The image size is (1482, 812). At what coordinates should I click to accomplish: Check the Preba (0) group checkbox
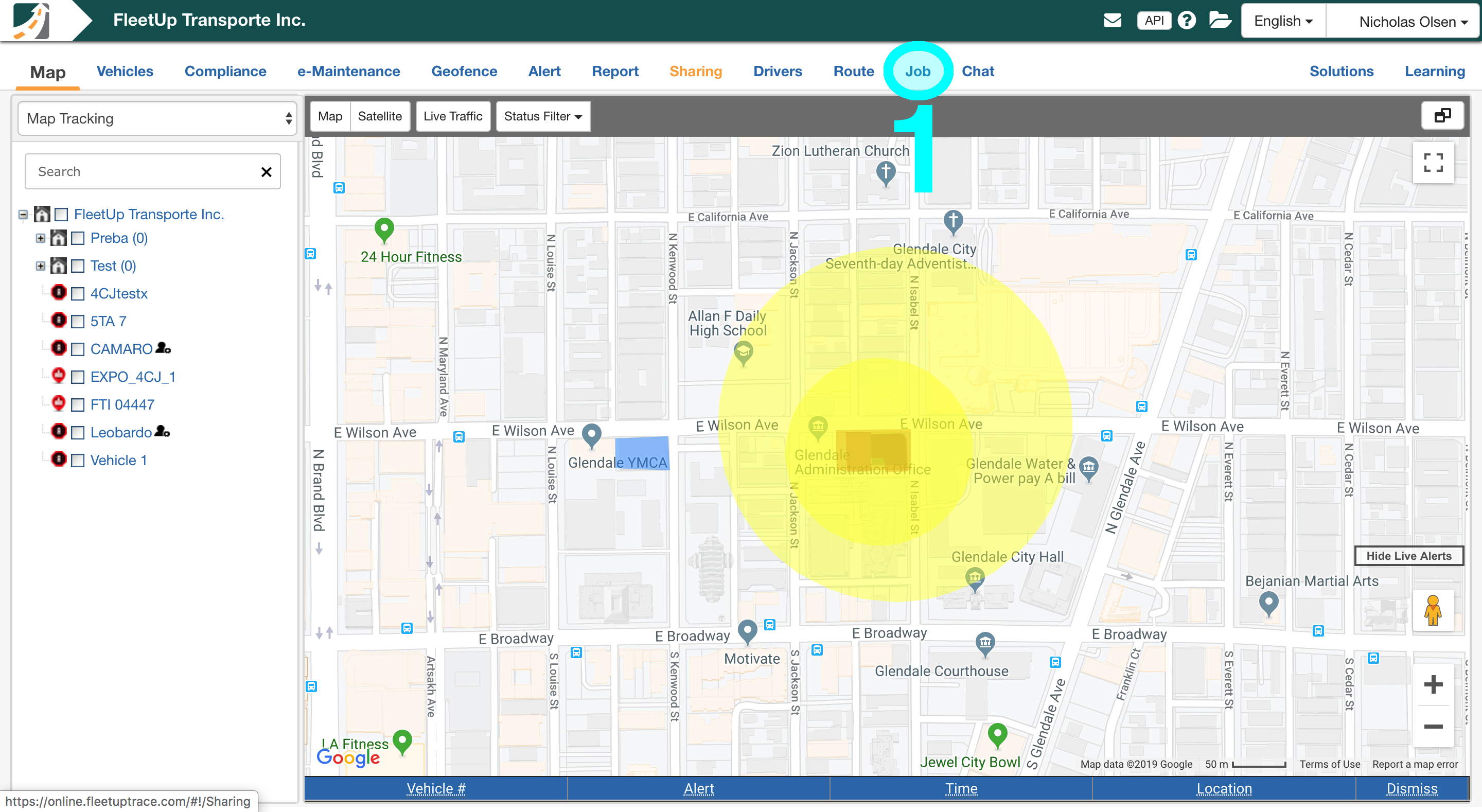tap(78, 238)
